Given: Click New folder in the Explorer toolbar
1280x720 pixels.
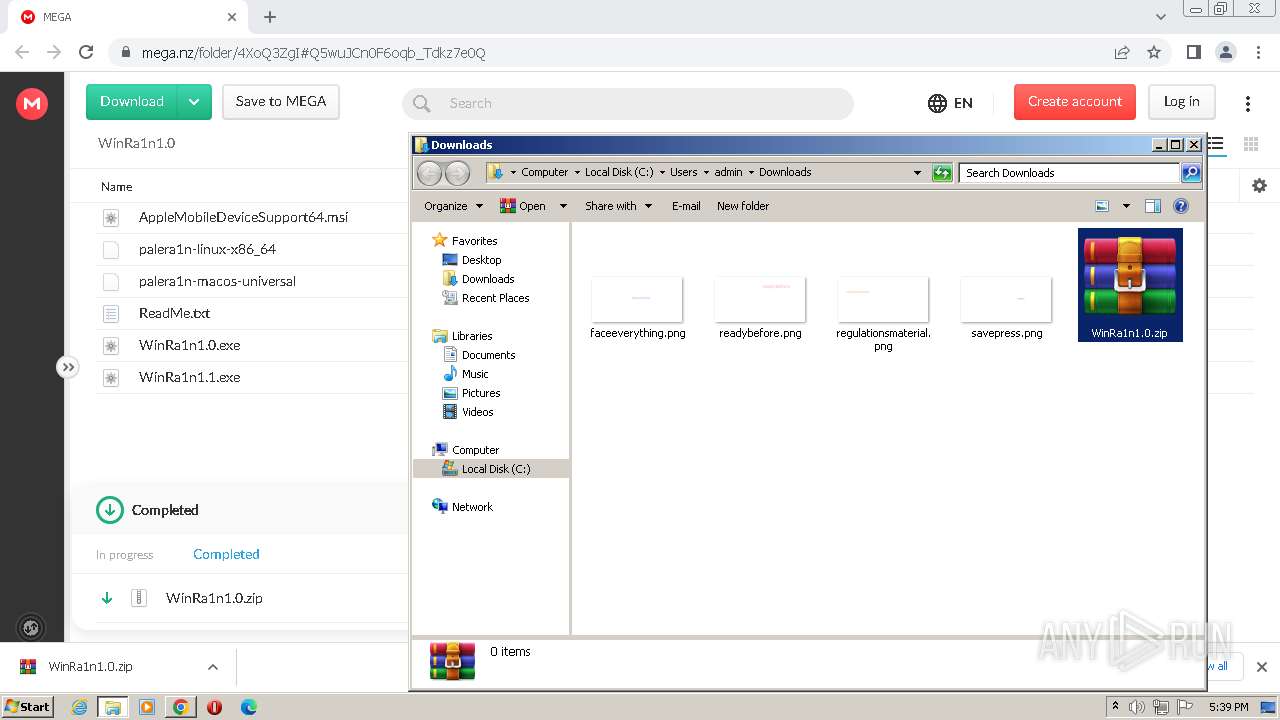Looking at the screenshot, I should click(743, 206).
